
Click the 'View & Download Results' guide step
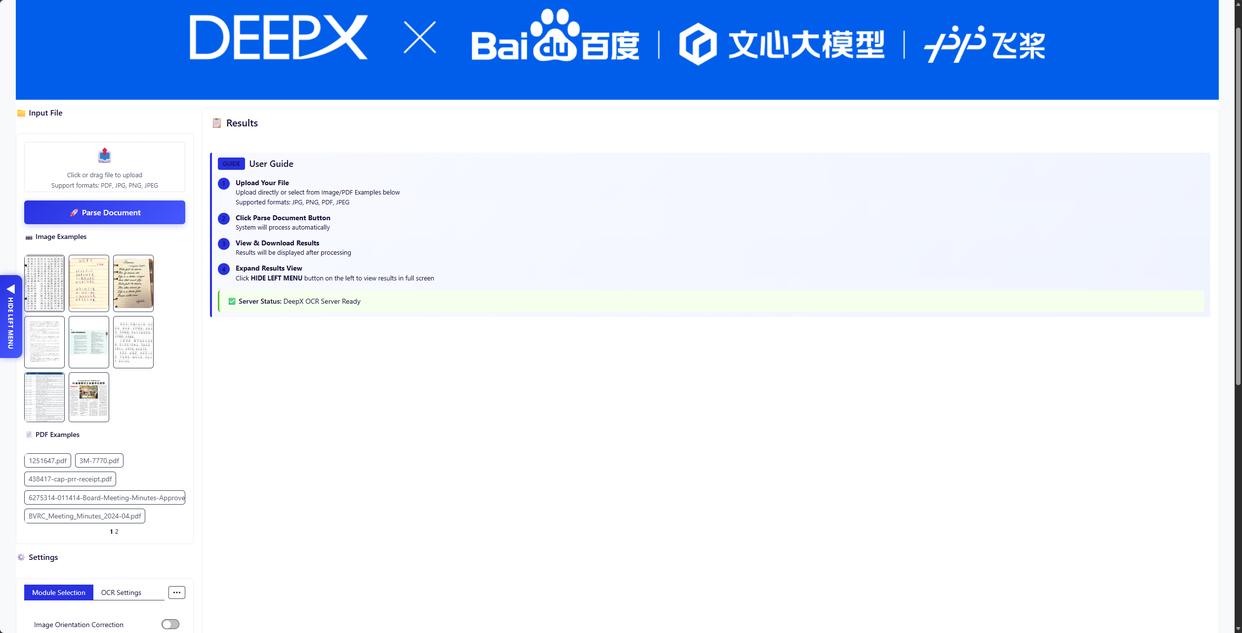pyautogui.click(x=277, y=243)
